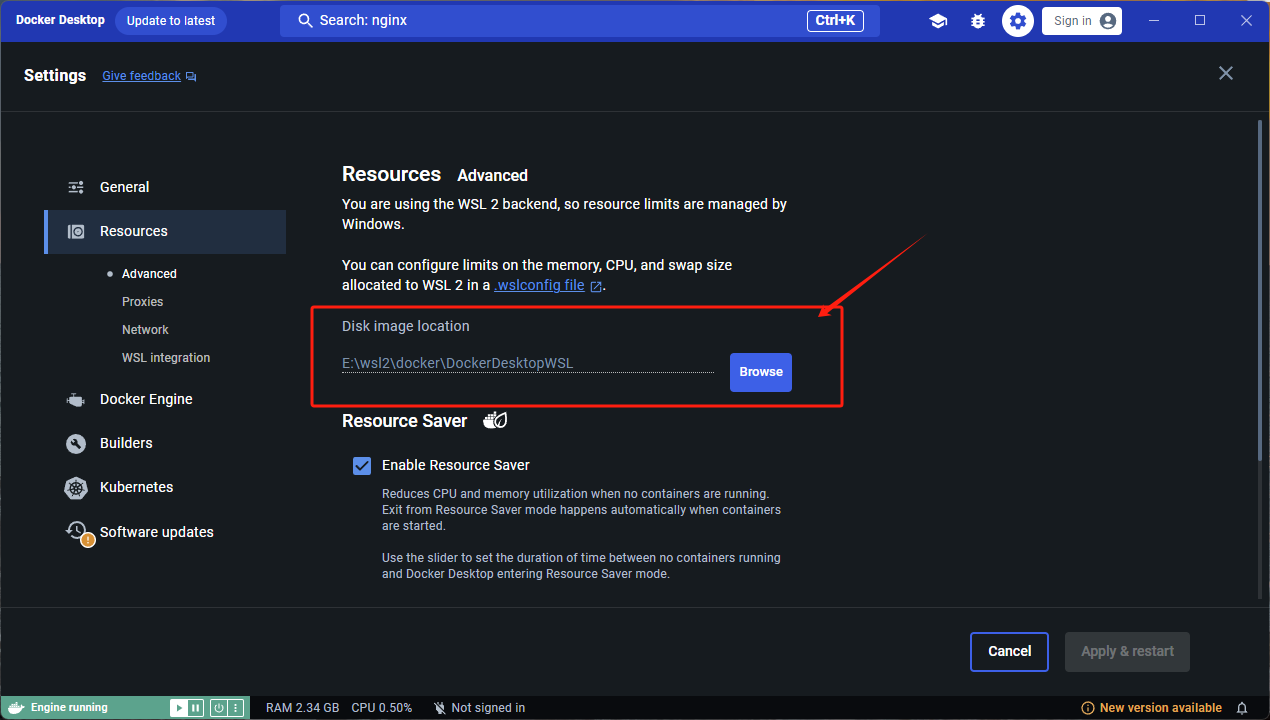Click the settings vertical scrollbar
The image size is (1270, 720).
[x=1259, y=290]
